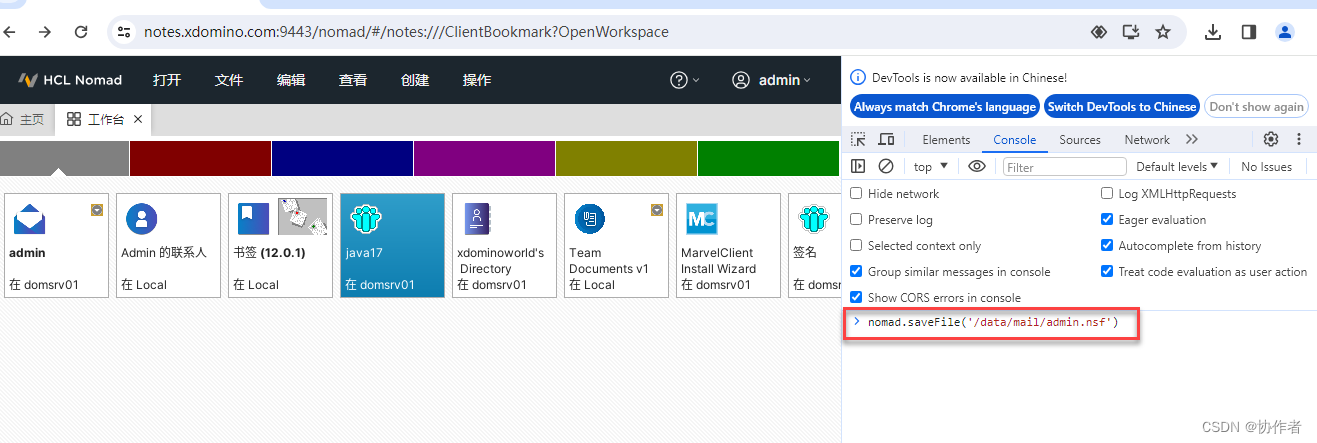Enable the Log XMLHttpRequests checkbox
This screenshot has height=443, width=1317.
pyautogui.click(x=1107, y=194)
